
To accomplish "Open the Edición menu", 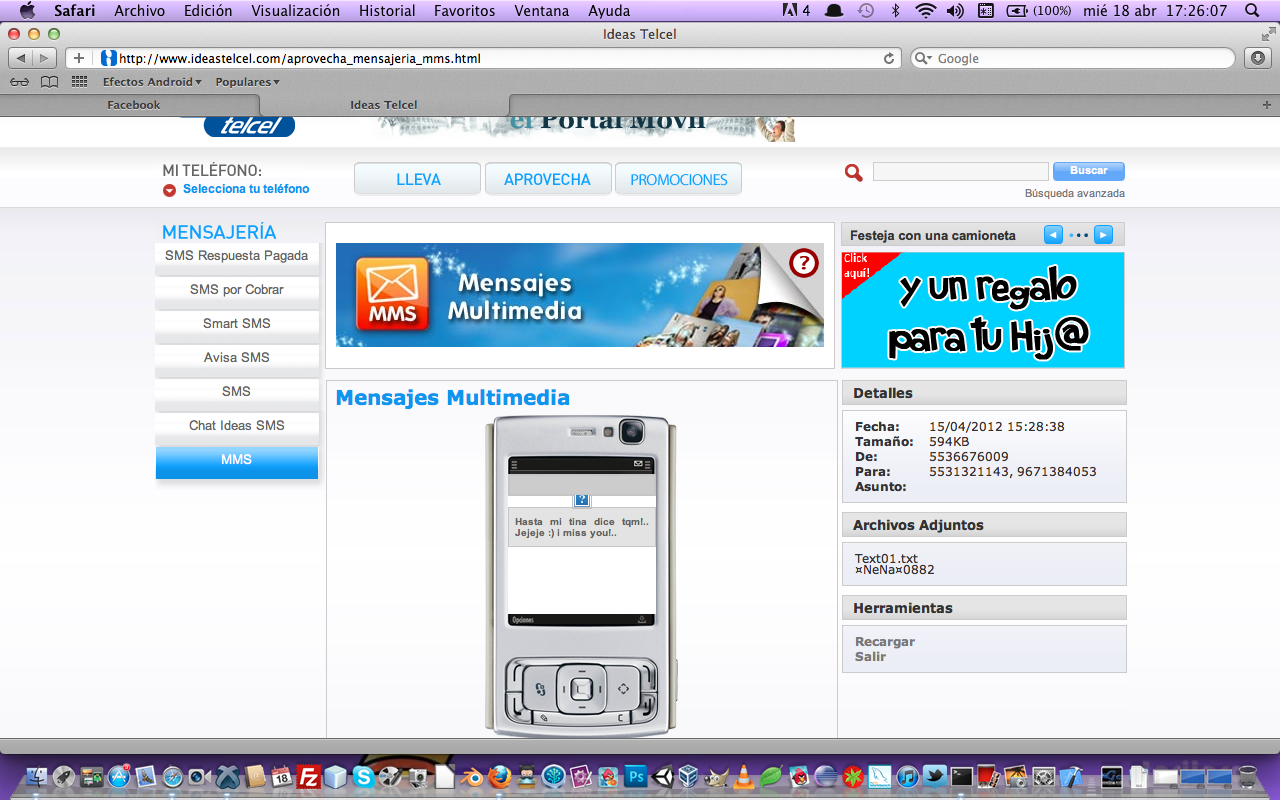I will point(208,11).
